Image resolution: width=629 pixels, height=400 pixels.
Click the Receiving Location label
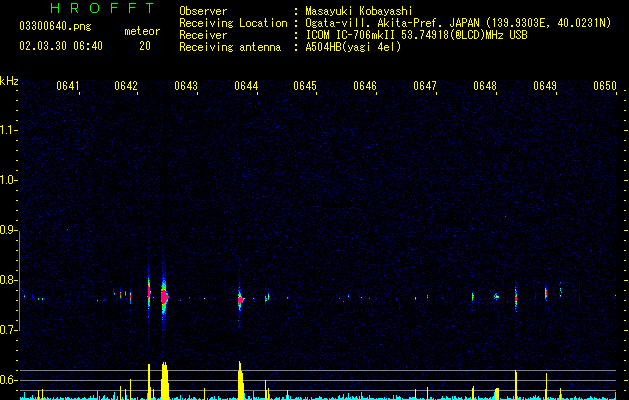233,23
